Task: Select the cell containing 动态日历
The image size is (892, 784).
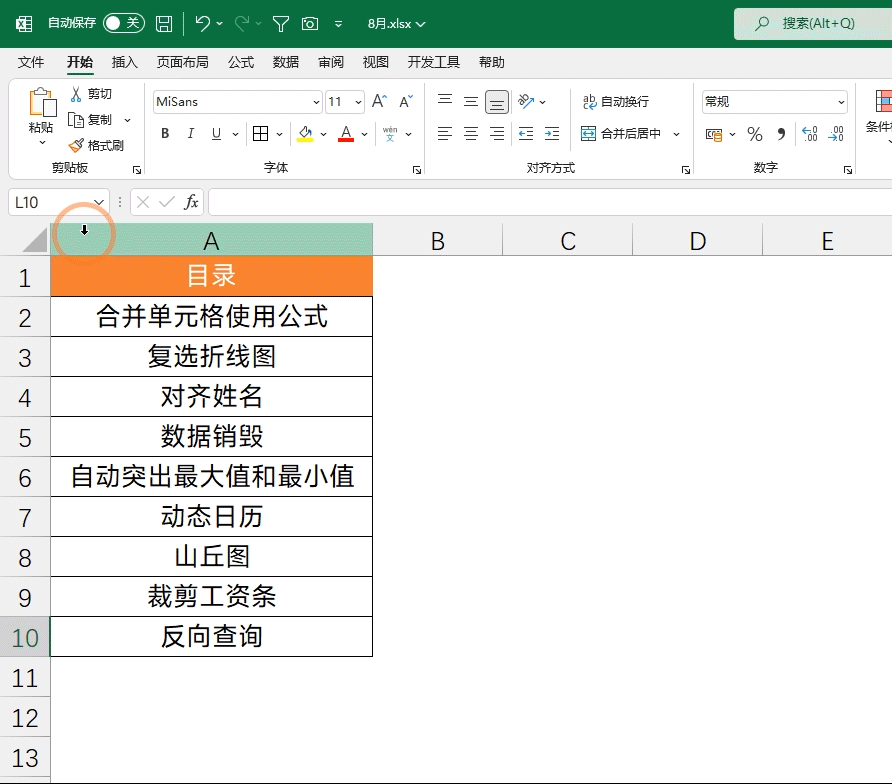Action: [x=211, y=517]
